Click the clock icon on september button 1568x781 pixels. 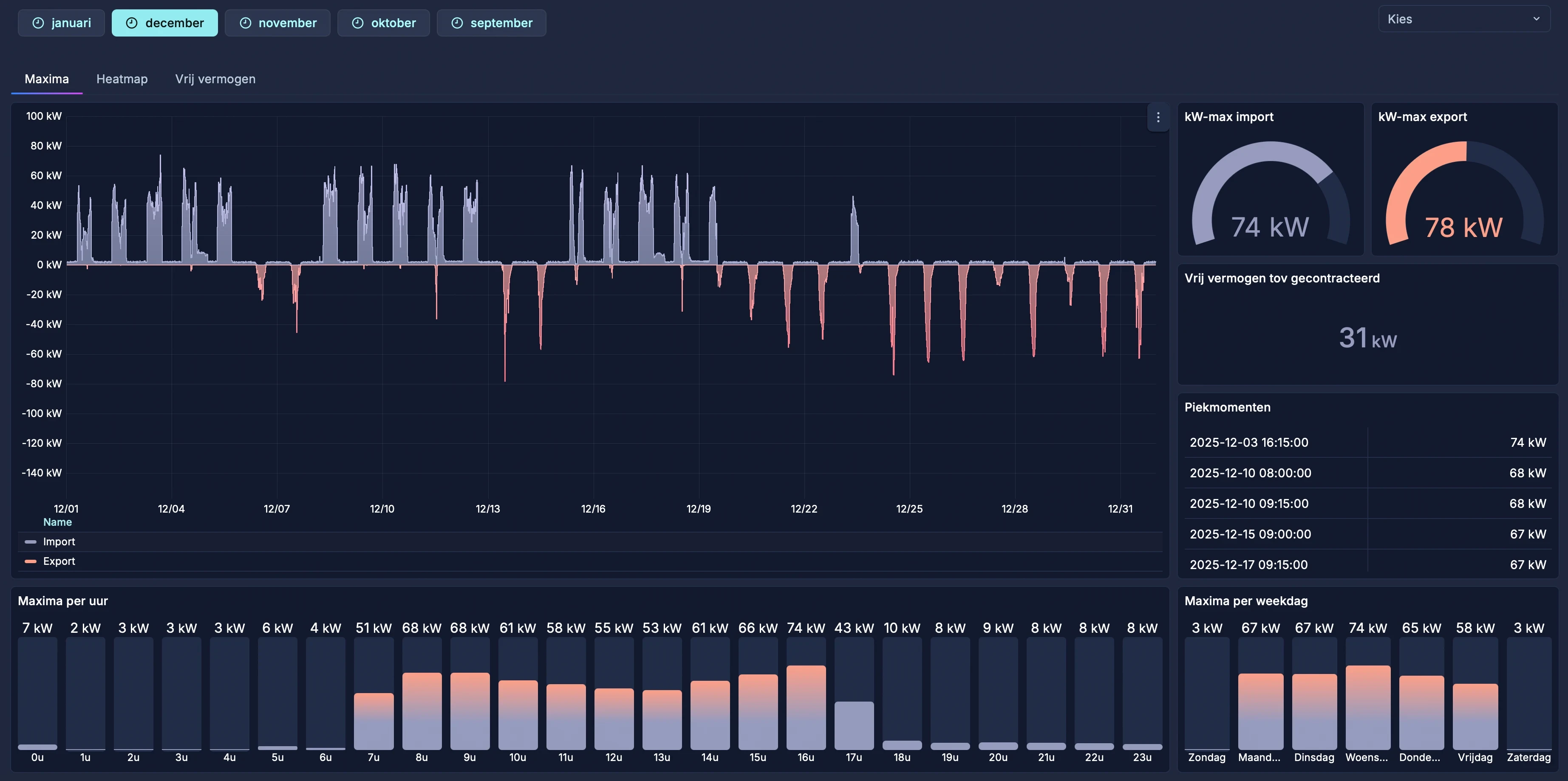(457, 23)
